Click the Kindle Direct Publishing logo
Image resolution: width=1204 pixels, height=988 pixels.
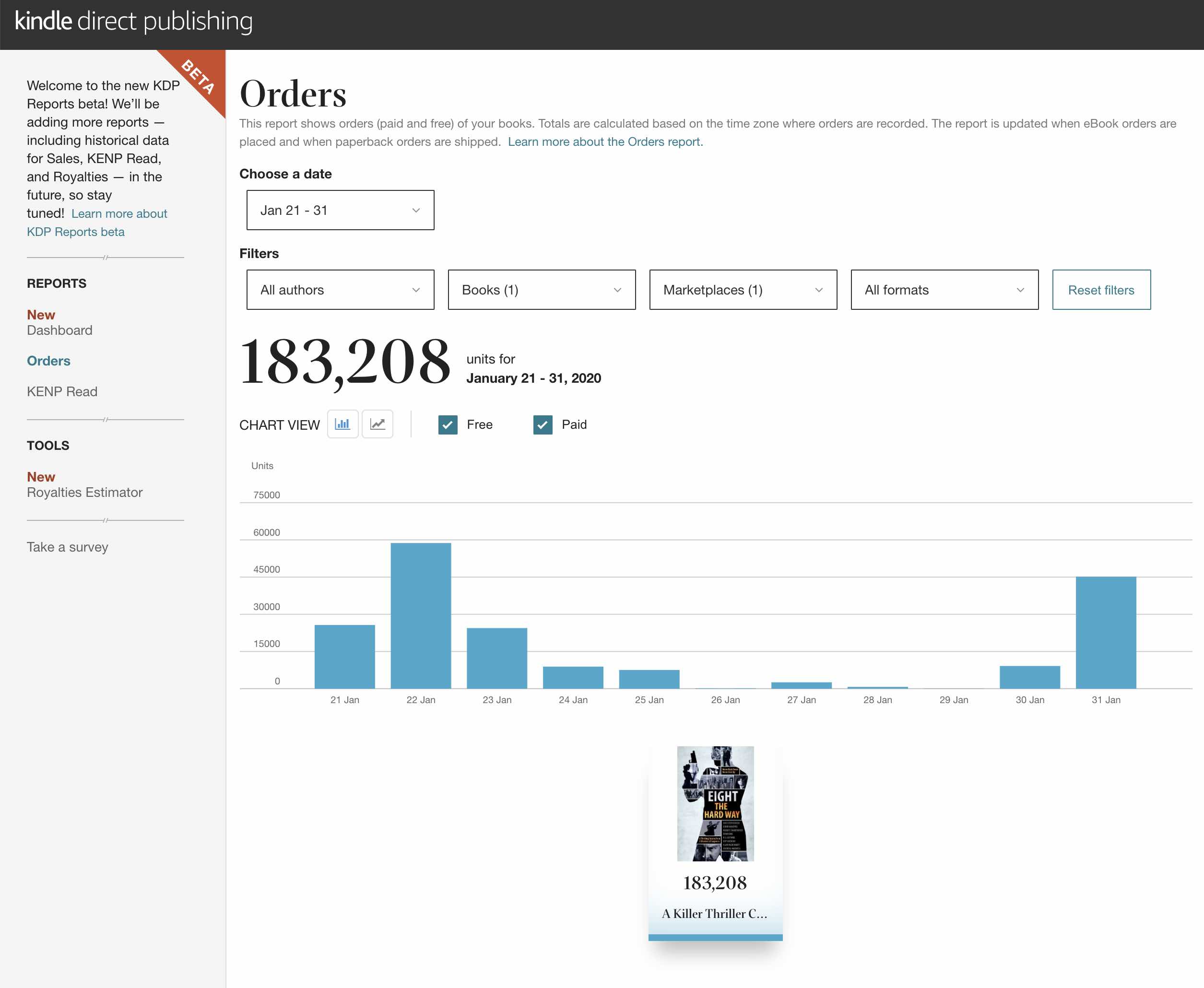[x=133, y=21]
